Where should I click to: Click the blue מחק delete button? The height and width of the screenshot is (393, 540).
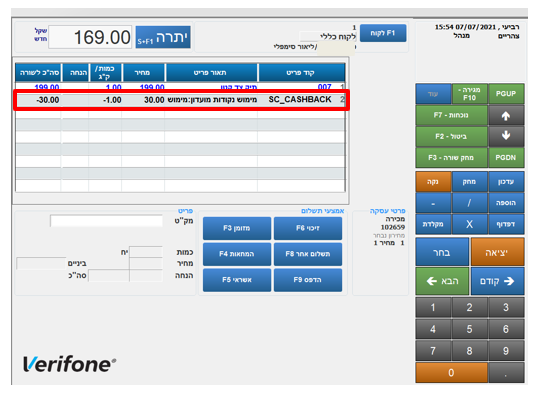pyautogui.click(x=469, y=182)
